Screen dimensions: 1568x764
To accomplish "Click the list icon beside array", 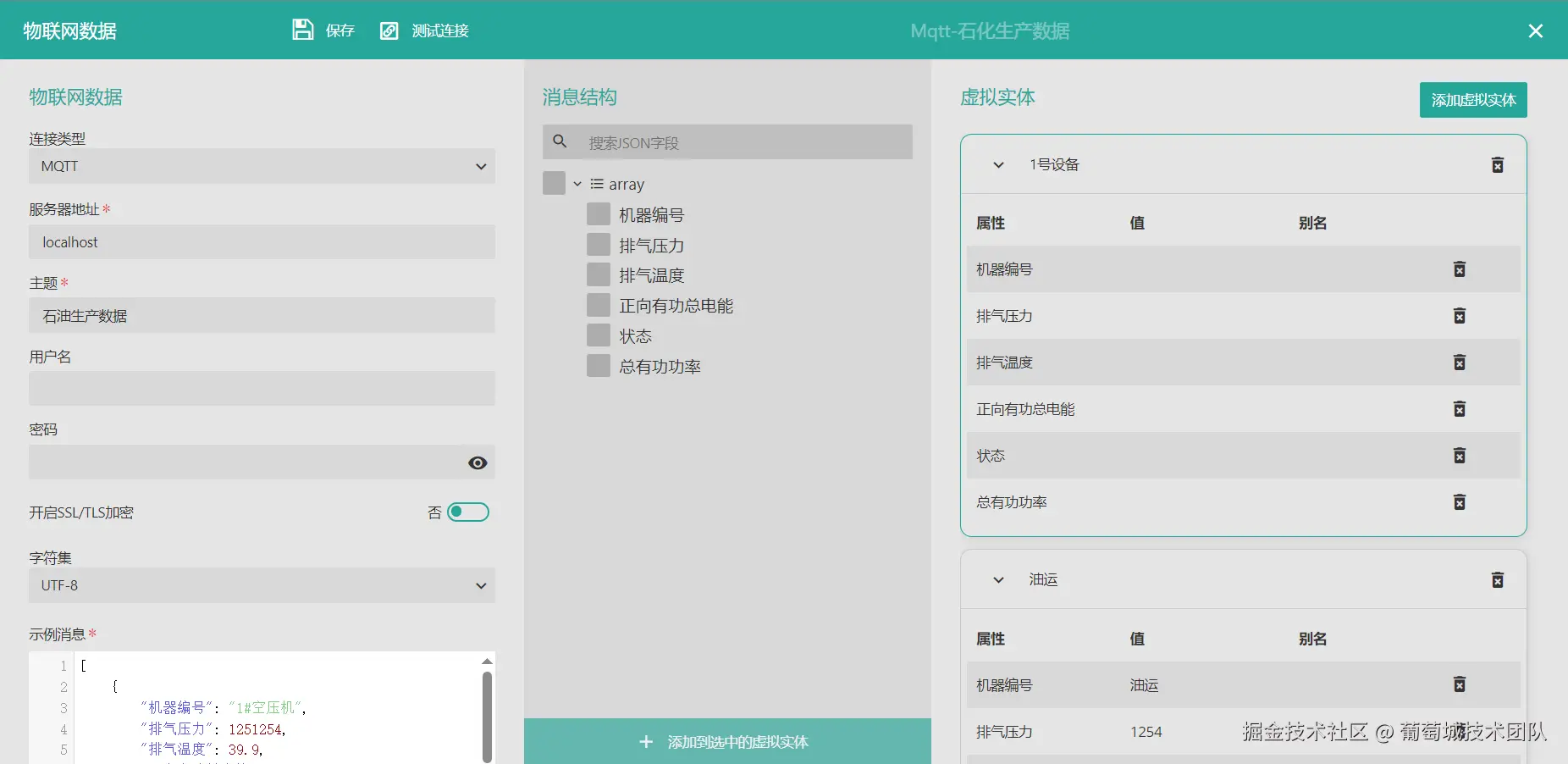I will pos(597,184).
